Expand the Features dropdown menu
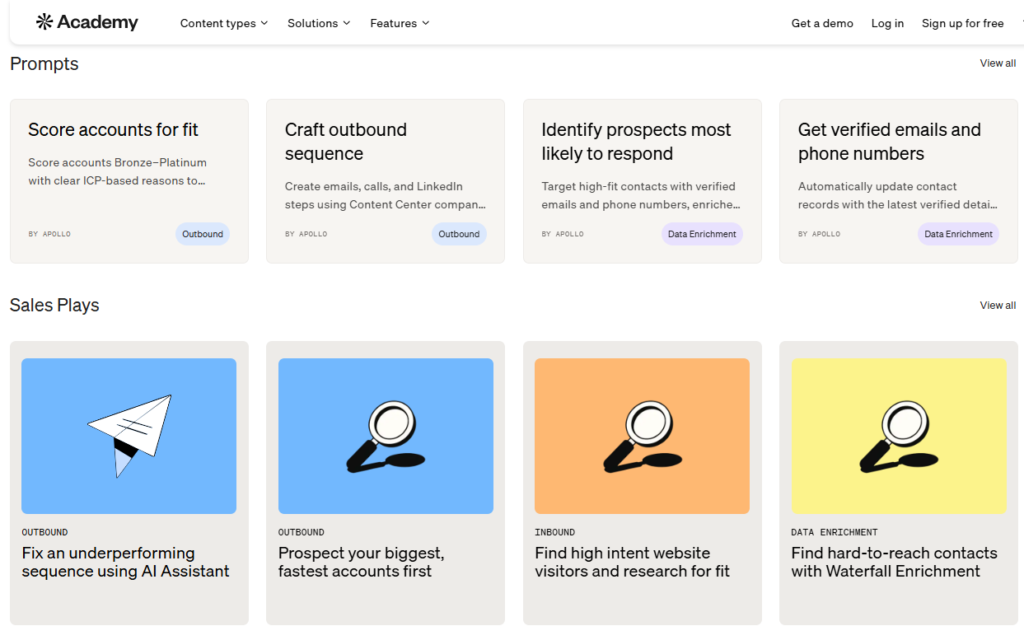 399,23
